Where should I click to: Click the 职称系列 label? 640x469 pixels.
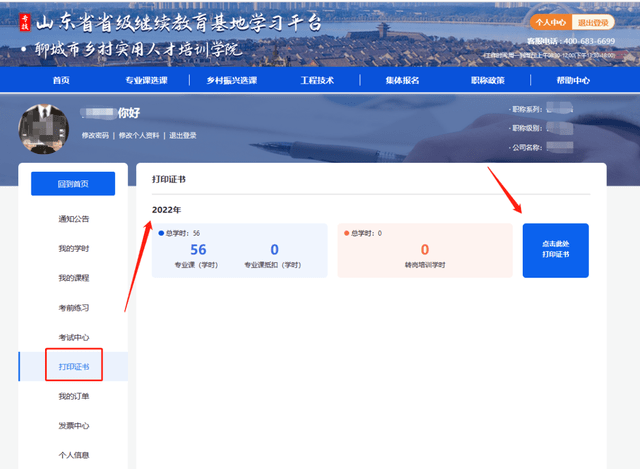(527, 109)
